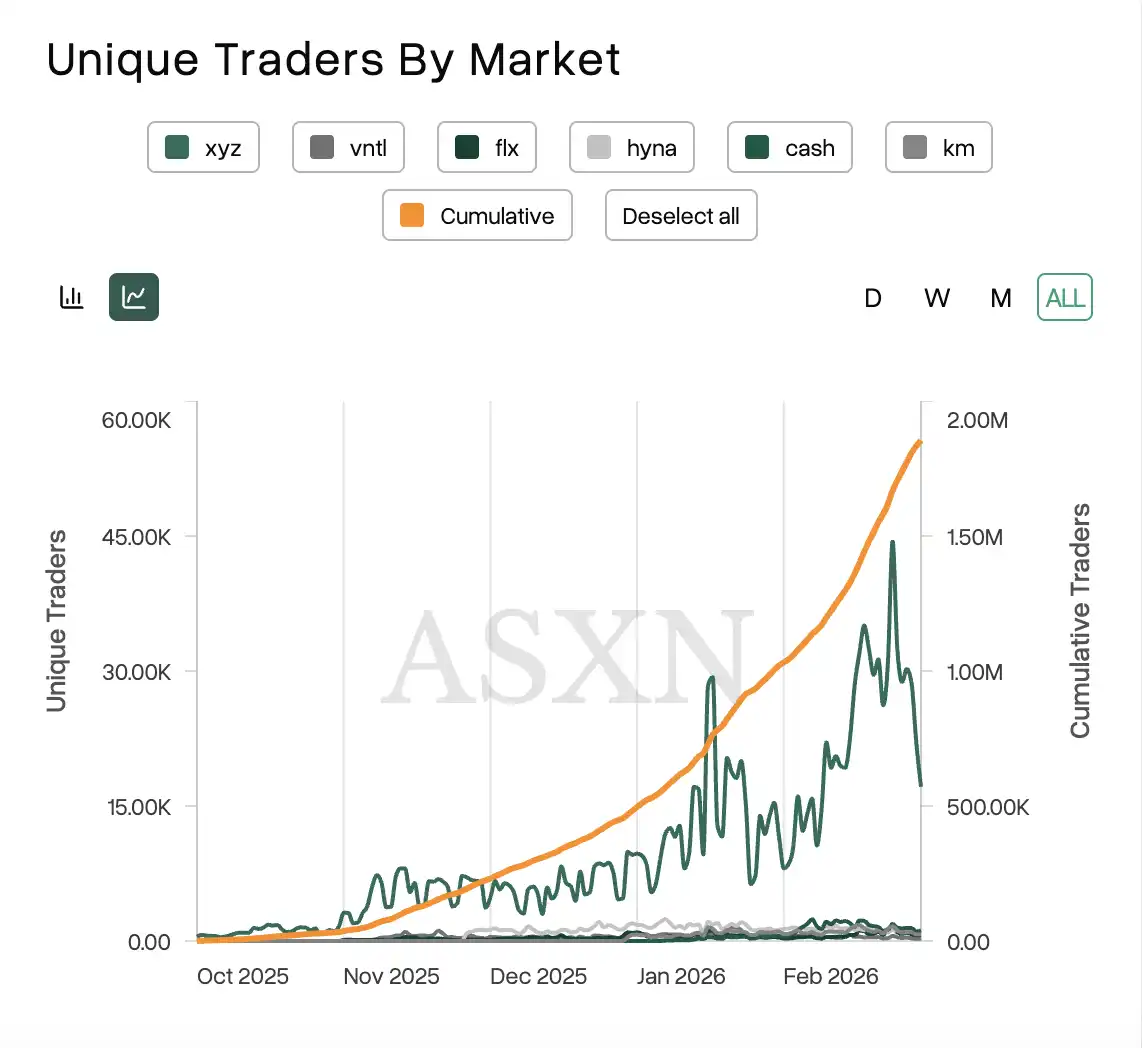The height and width of the screenshot is (1048, 1142).
Task: Toggle the xyz market series
Action: (x=203, y=148)
